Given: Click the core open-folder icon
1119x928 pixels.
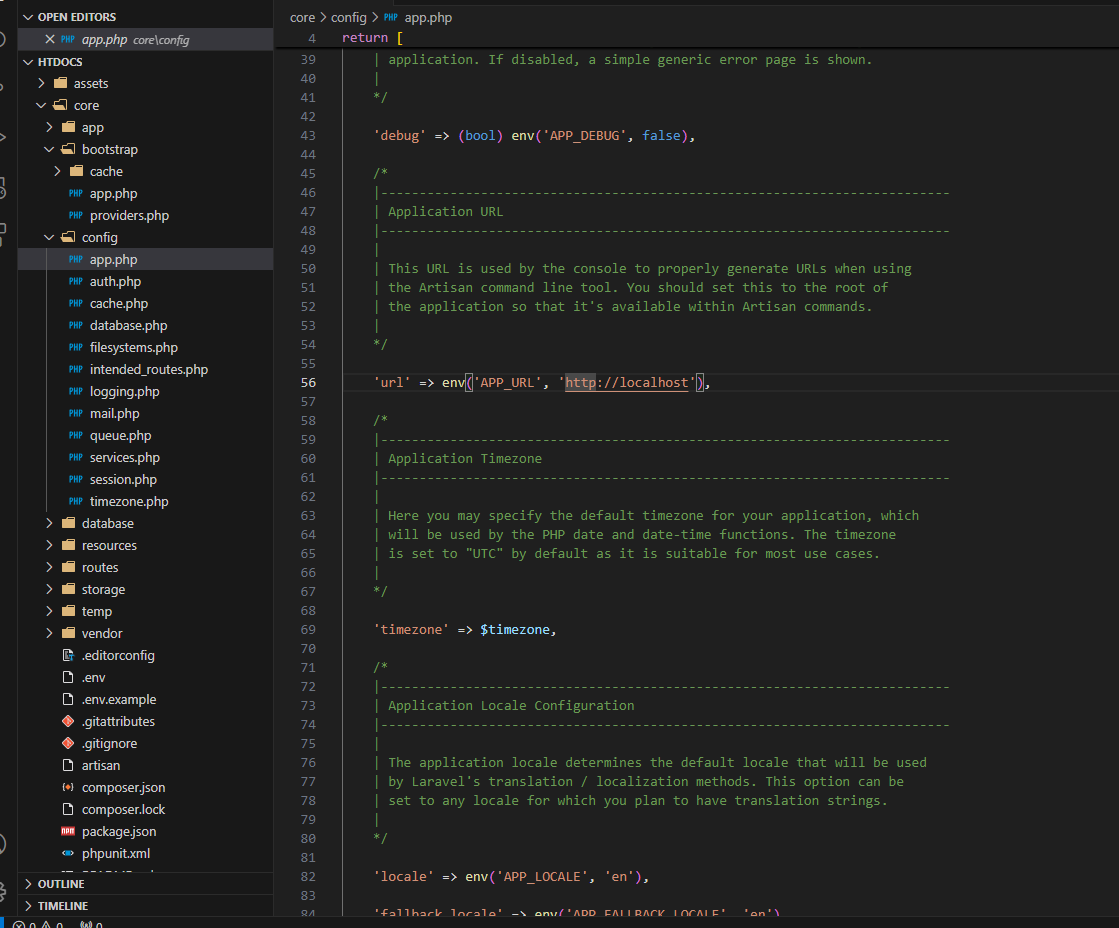Looking at the screenshot, I should pyautogui.click(x=61, y=106).
